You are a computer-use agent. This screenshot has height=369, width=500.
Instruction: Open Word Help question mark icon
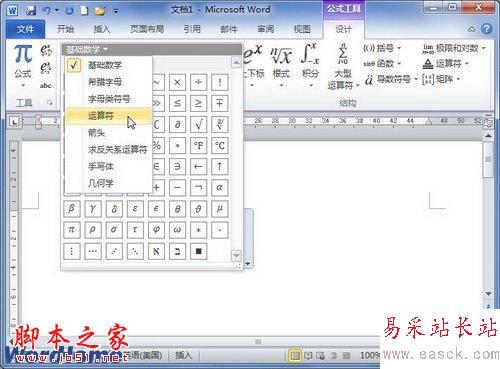(x=487, y=29)
